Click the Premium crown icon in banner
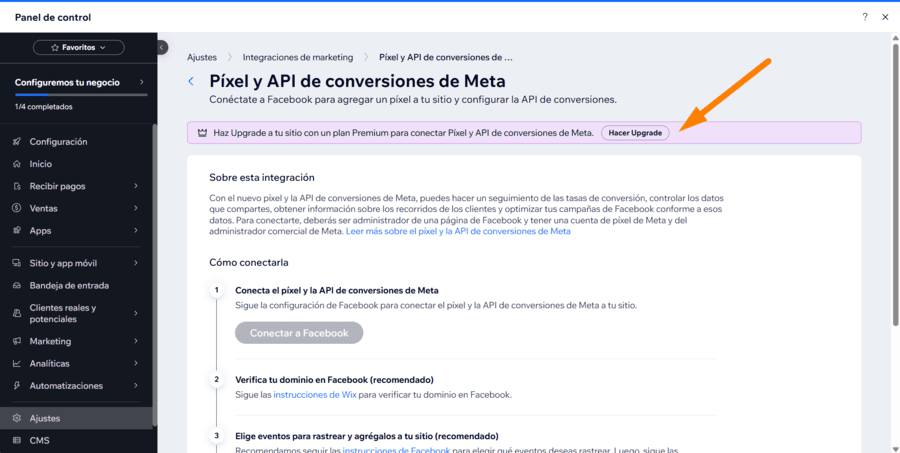The image size is (900, 453). pos(202,133)
